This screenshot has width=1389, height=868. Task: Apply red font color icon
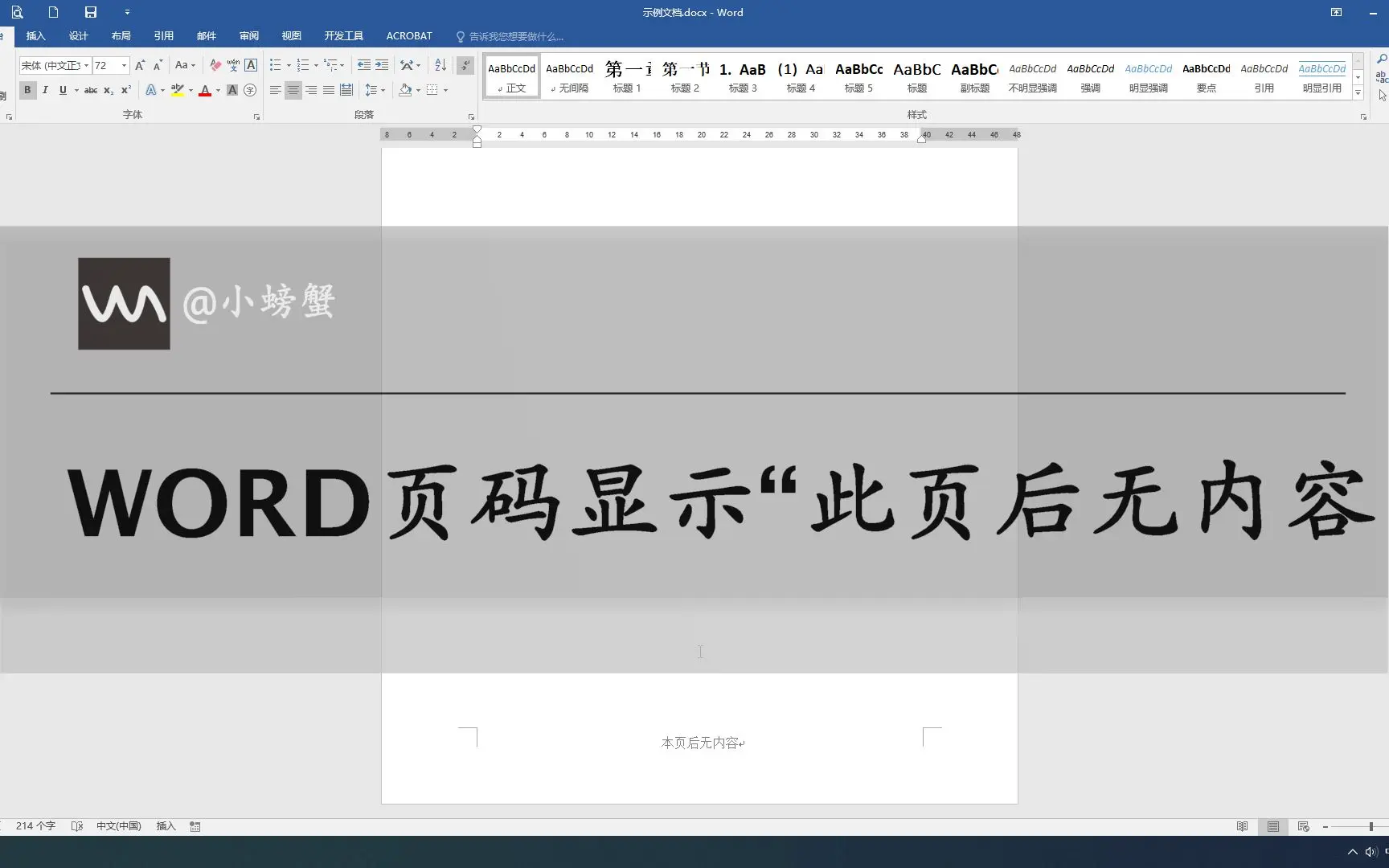(205, 90)
